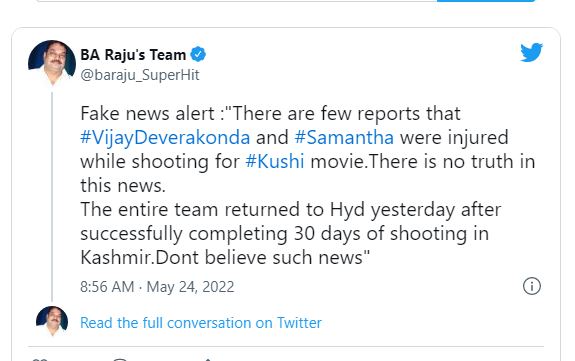Click the reply bubble icon below tweet

120,360
